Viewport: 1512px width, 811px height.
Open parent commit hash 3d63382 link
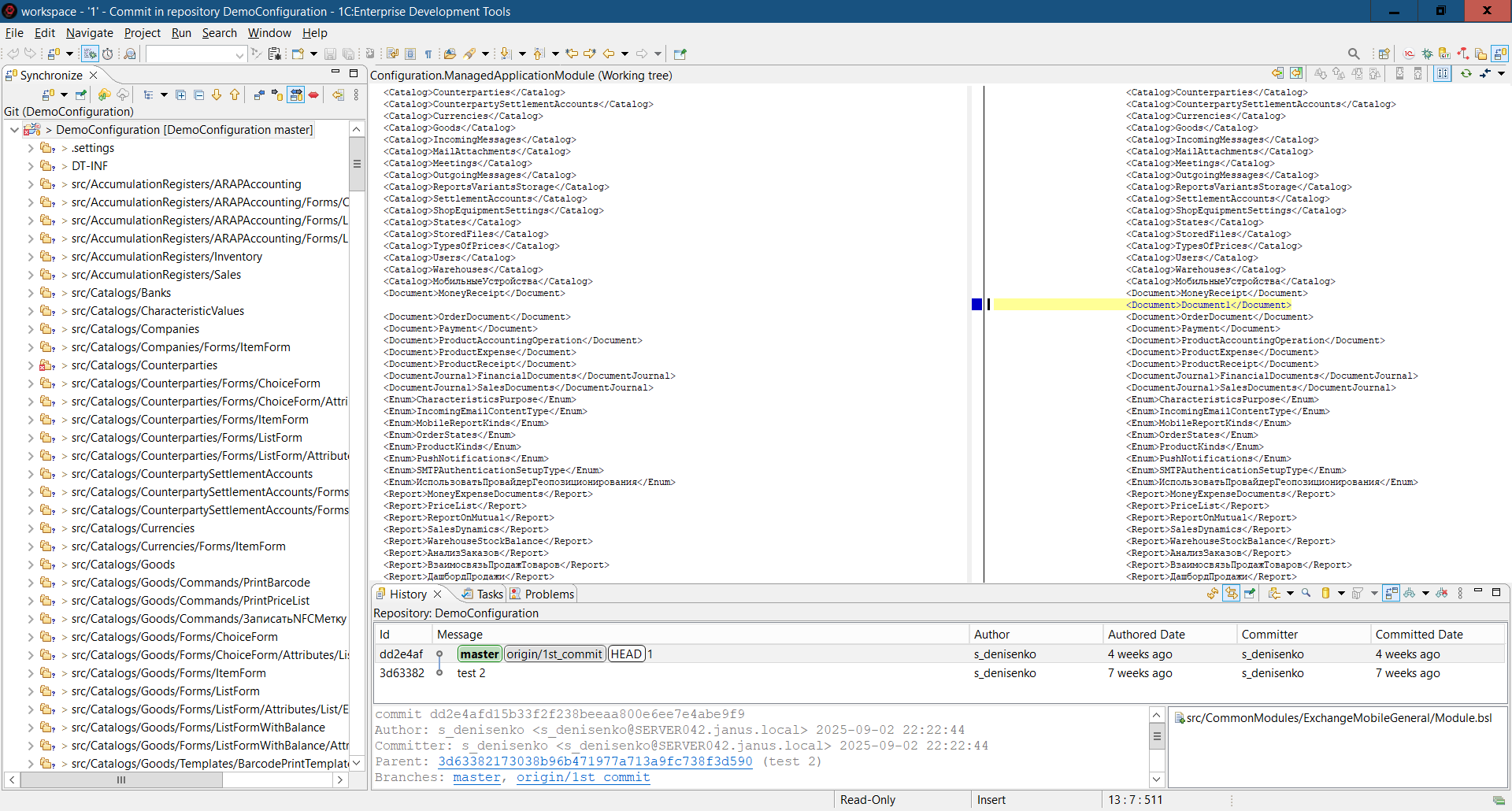point(595,761)
